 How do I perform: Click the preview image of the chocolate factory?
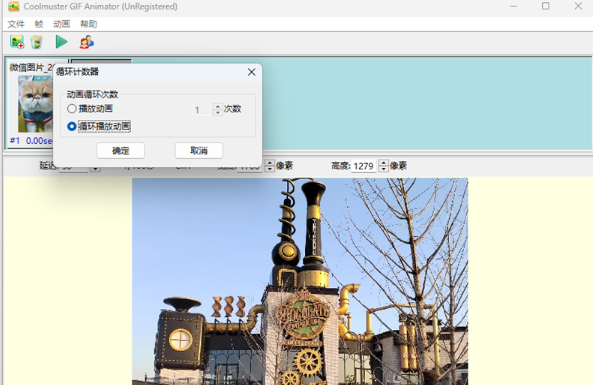(x=300, y=281)
